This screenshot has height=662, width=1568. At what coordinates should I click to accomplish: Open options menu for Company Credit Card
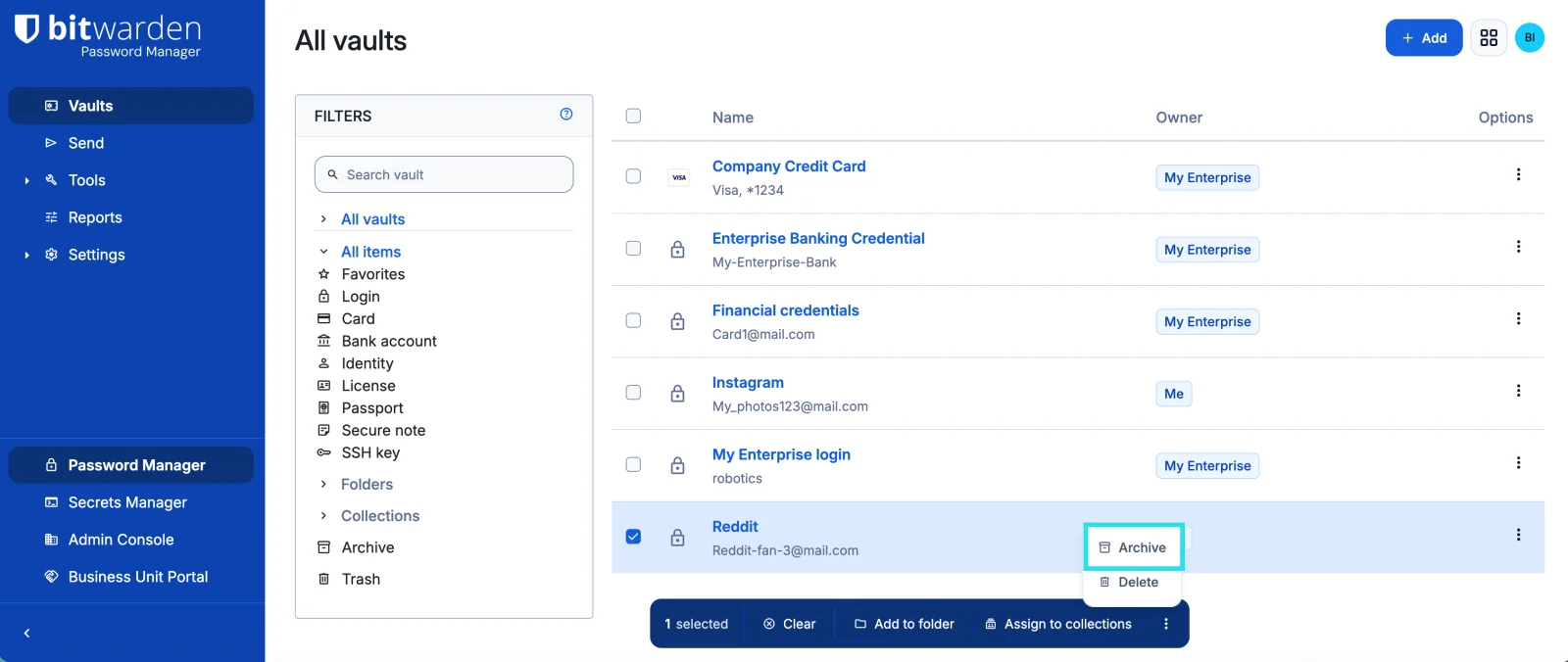(x=1518, y=174)
